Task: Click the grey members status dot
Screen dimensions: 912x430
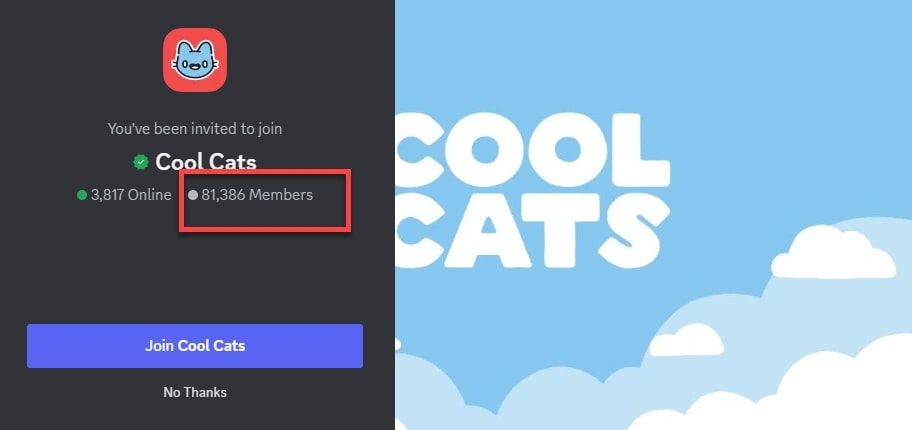Action: click(193, 195)
